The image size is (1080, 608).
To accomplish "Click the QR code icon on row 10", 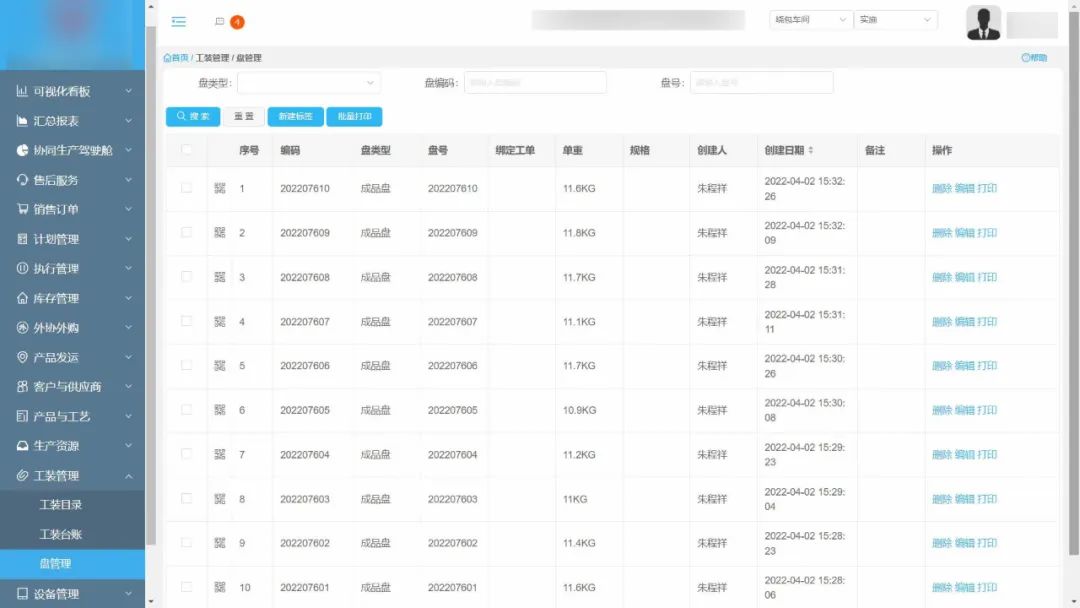I will coord(219,587).
